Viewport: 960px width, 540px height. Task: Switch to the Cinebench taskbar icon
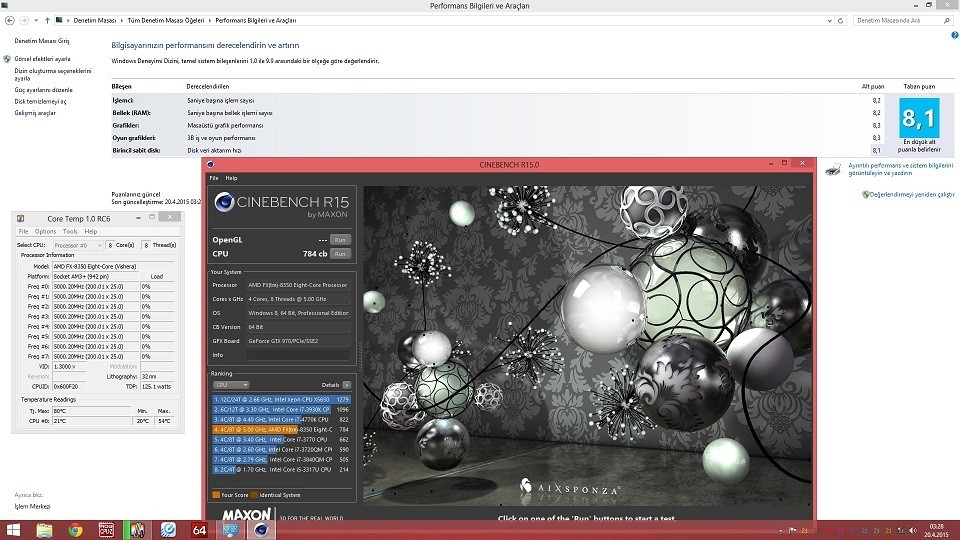pyautogui.click(x=261, y=530)
